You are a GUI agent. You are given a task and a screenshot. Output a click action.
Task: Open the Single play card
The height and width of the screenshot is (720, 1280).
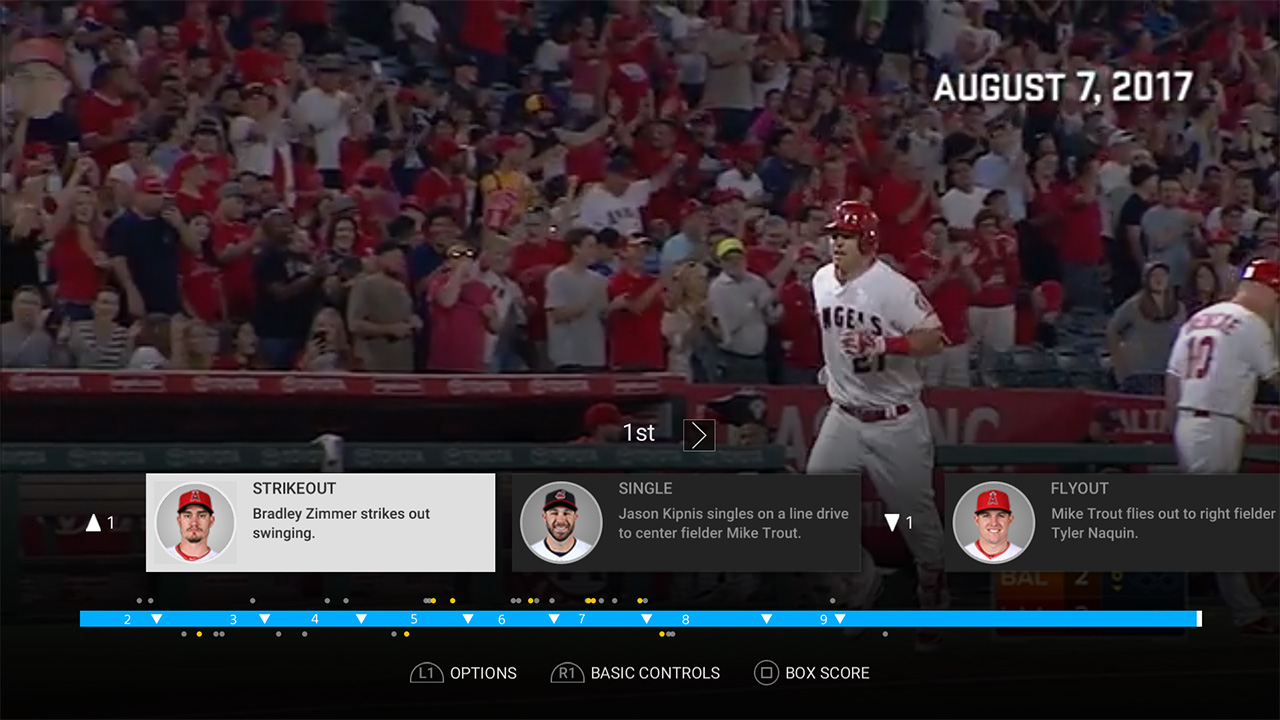point(686,523)
